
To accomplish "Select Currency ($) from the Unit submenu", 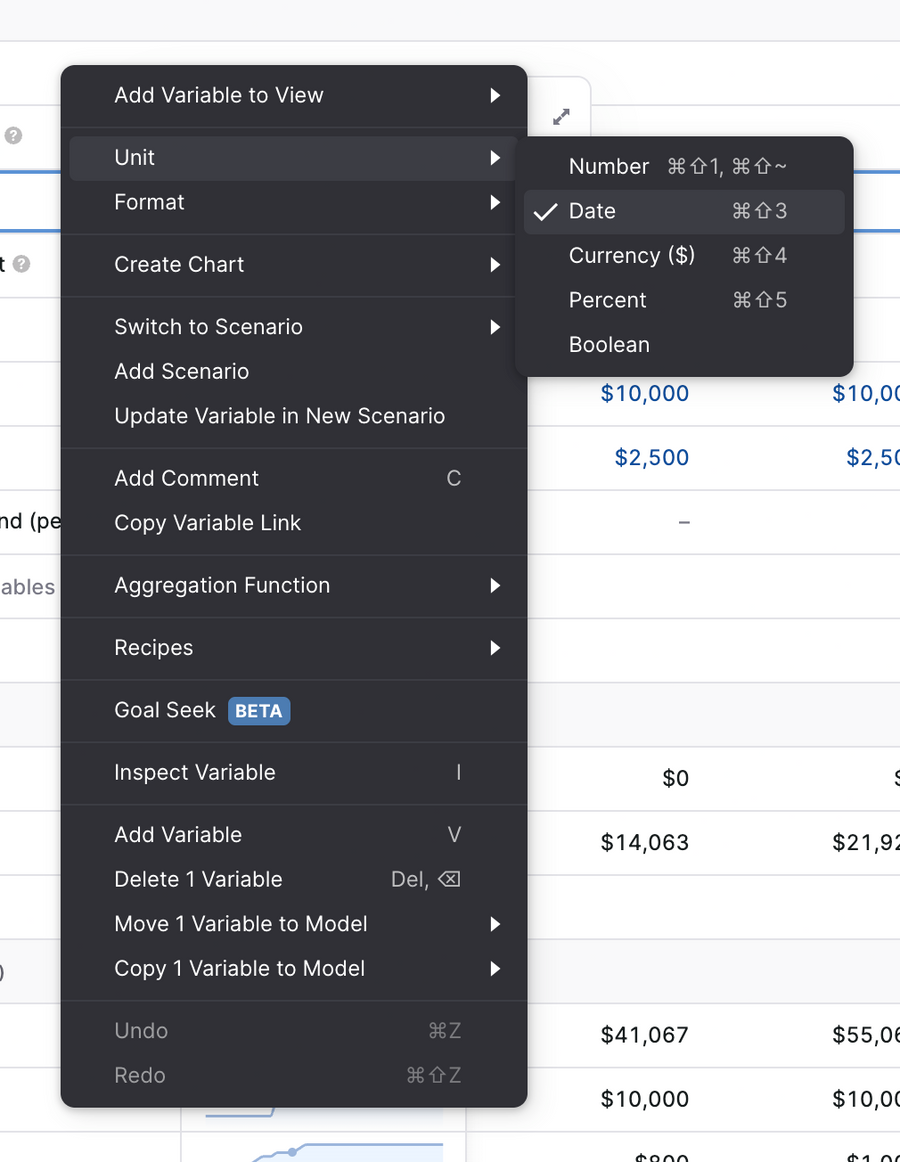I will click(x=632, y=256).
